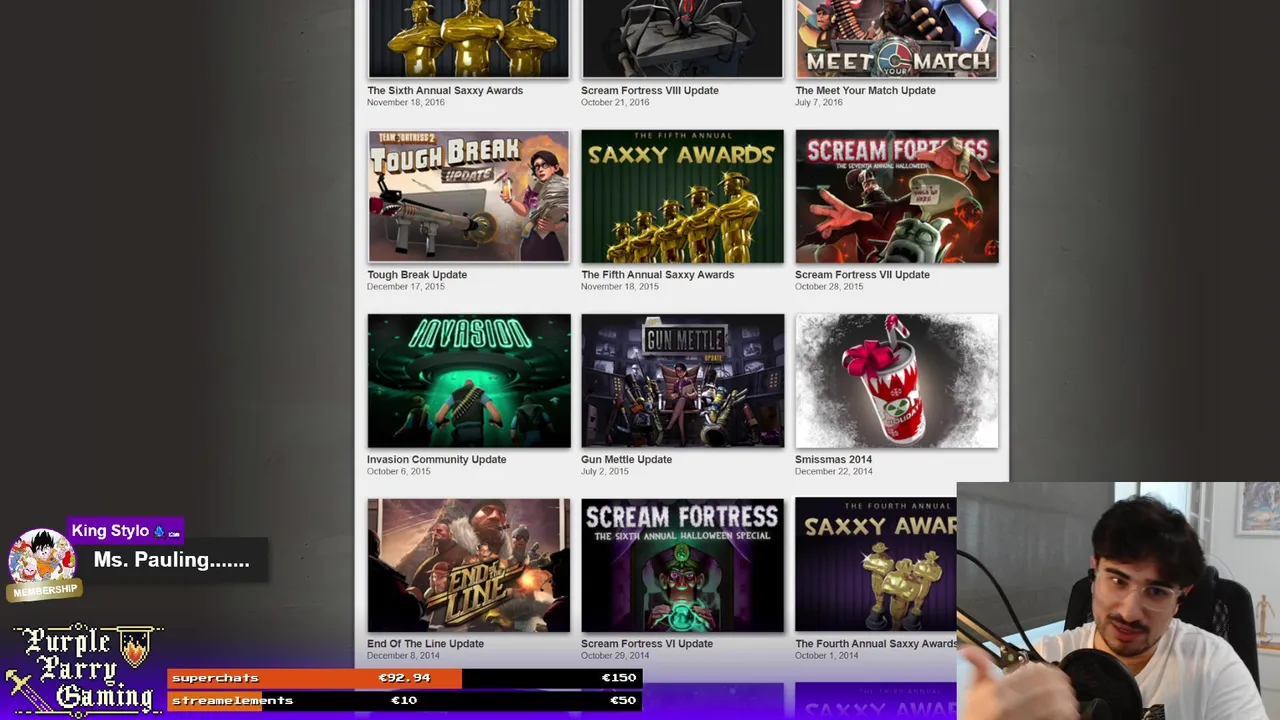Click the November 18, 2016 date
The height and width of the screenshot is (720, 1280).
pos(406,102)
